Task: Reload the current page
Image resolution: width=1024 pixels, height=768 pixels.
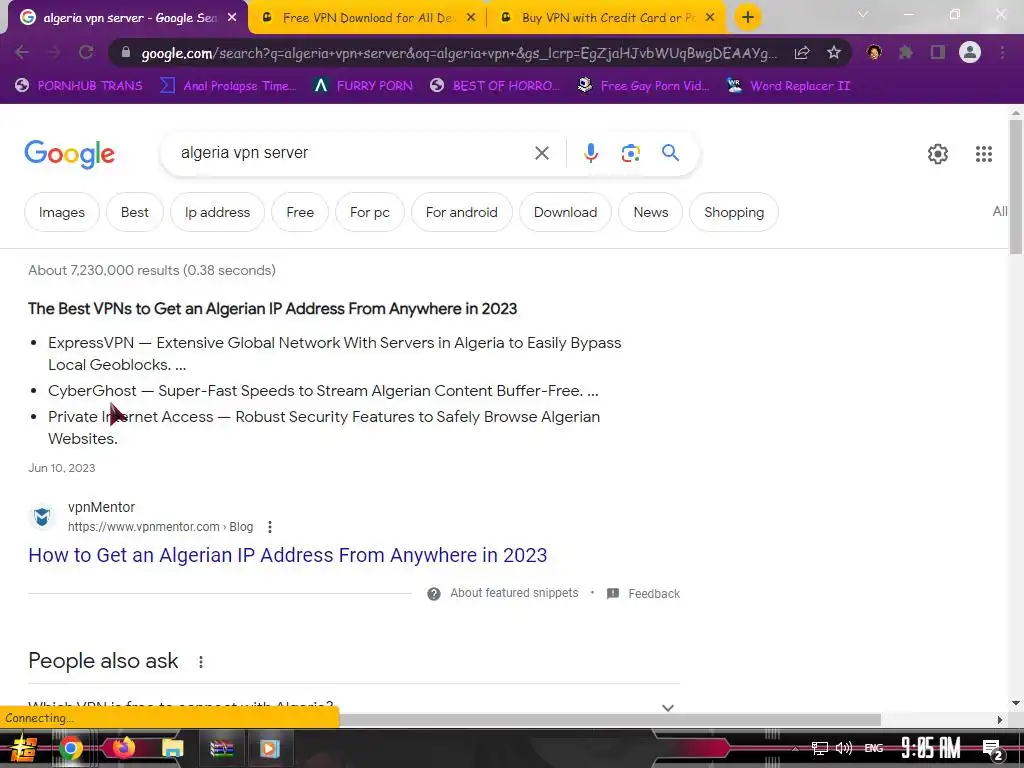Action: coord(86,53)
